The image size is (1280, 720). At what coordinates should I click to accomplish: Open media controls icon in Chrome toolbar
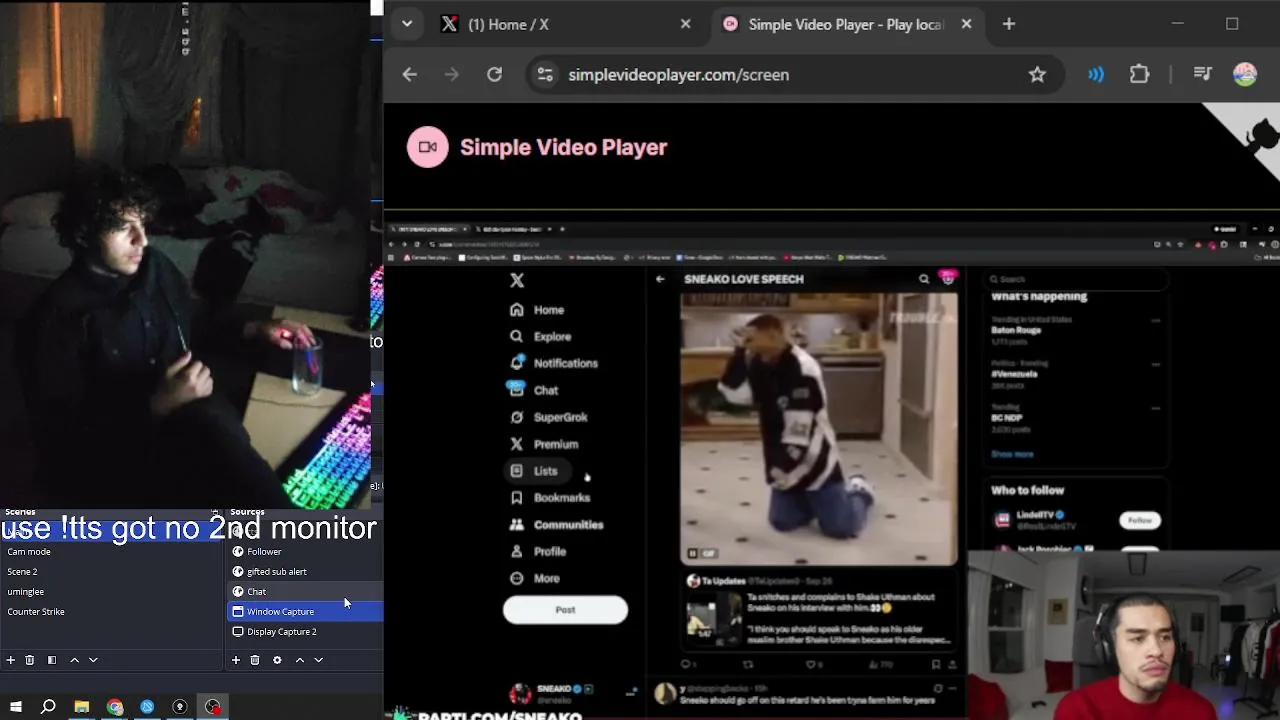coord(1203,74)
